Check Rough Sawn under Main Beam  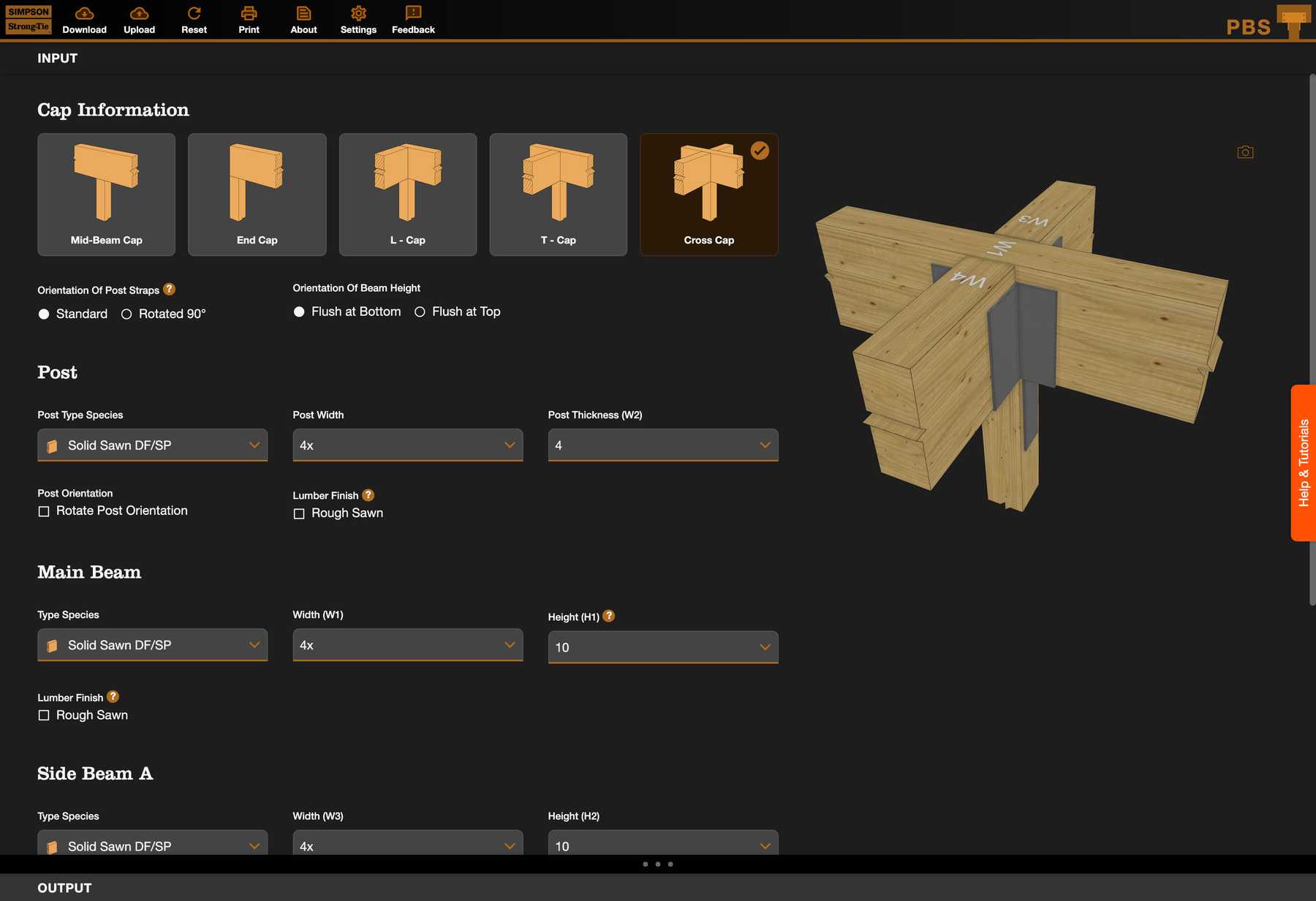[44, 715]
